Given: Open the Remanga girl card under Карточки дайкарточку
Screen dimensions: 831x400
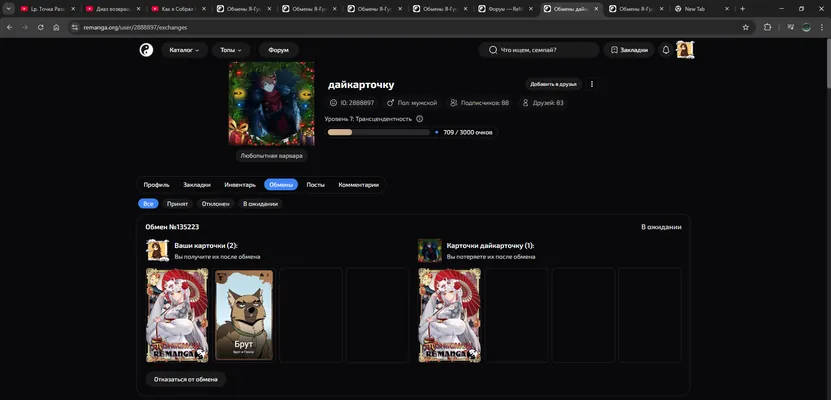Looking at the screenshot, I should [x=449, y=315].
